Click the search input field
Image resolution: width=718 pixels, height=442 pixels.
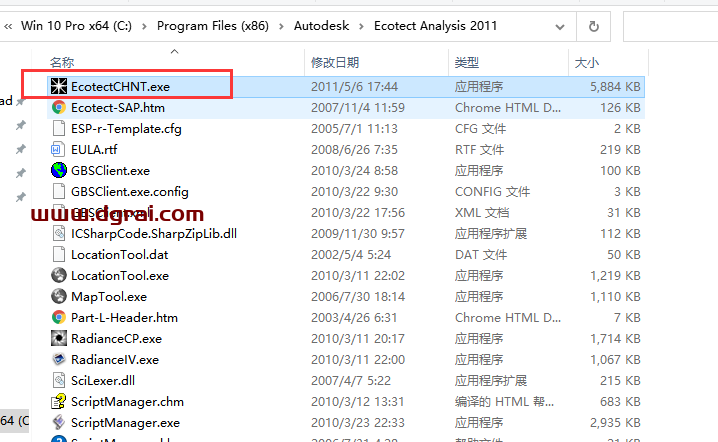coord(671,27)
